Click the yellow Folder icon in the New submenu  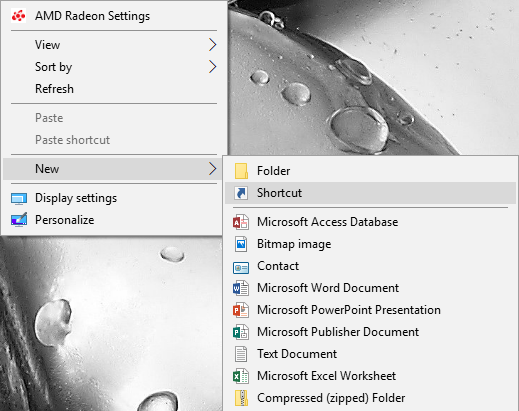[x=241, y=171]
